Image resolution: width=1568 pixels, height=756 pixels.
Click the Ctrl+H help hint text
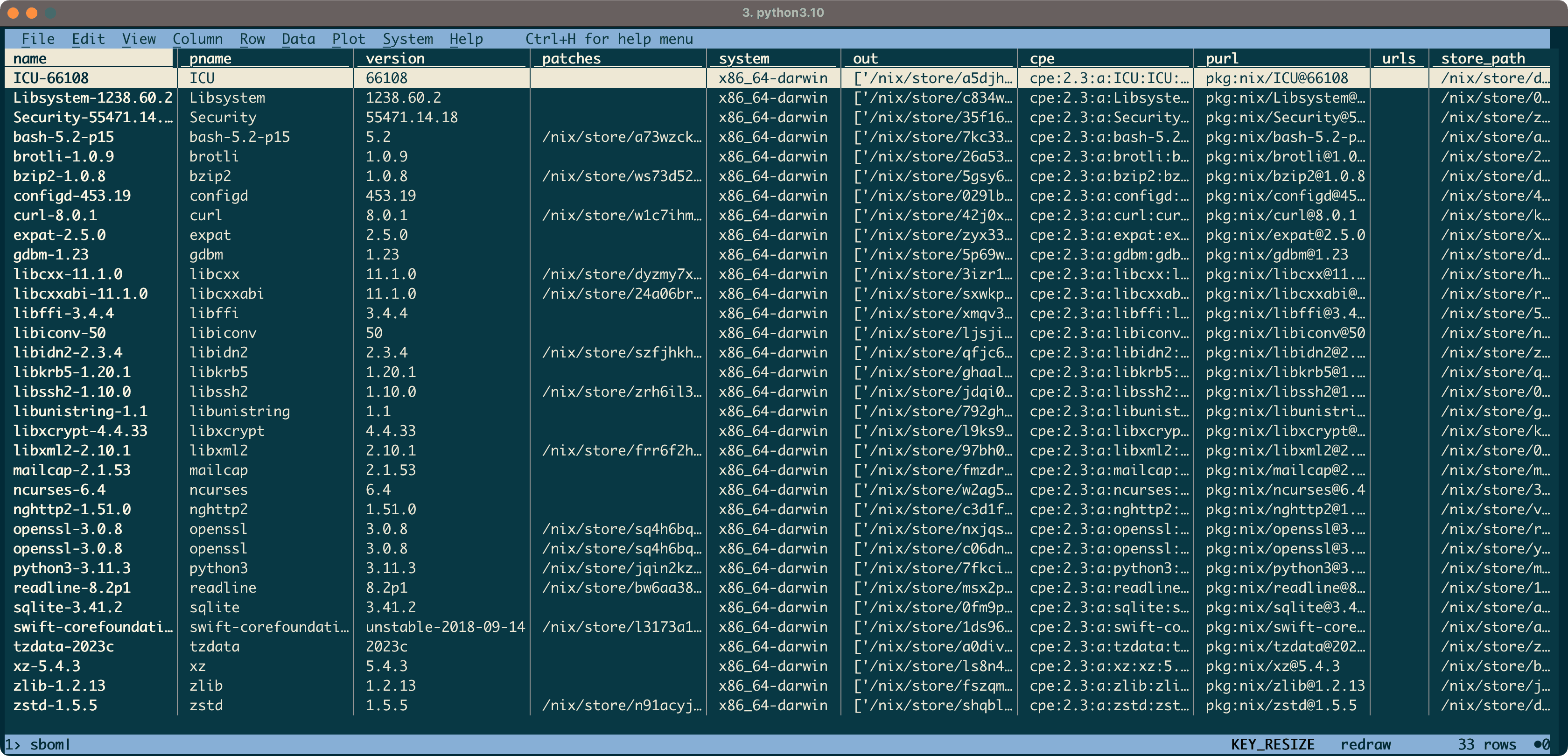(x=609, y=38)
